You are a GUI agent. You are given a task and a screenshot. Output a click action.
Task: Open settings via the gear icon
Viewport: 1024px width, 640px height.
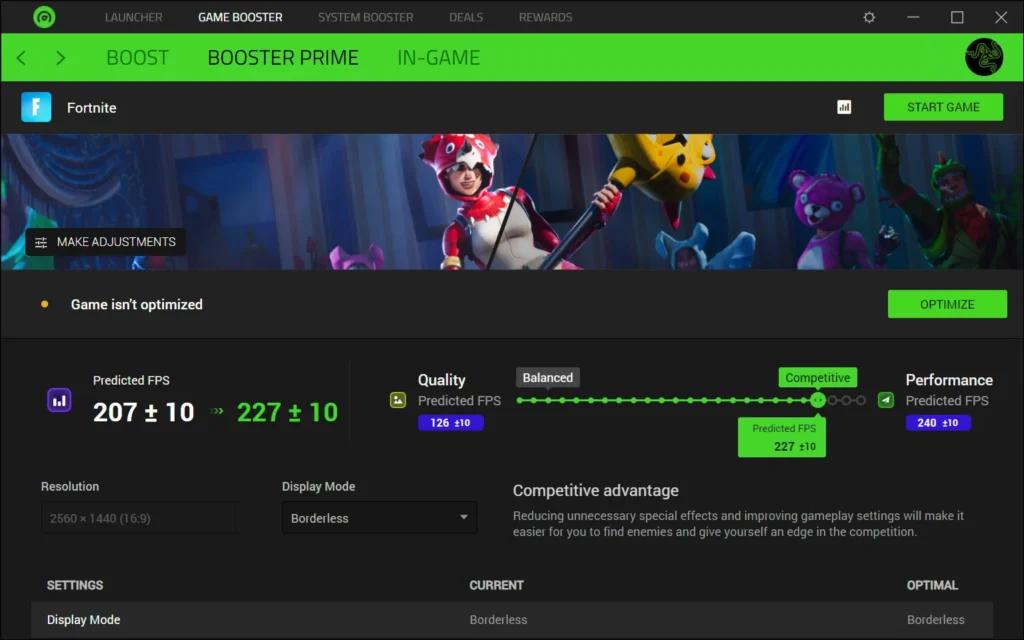(869, 18)
